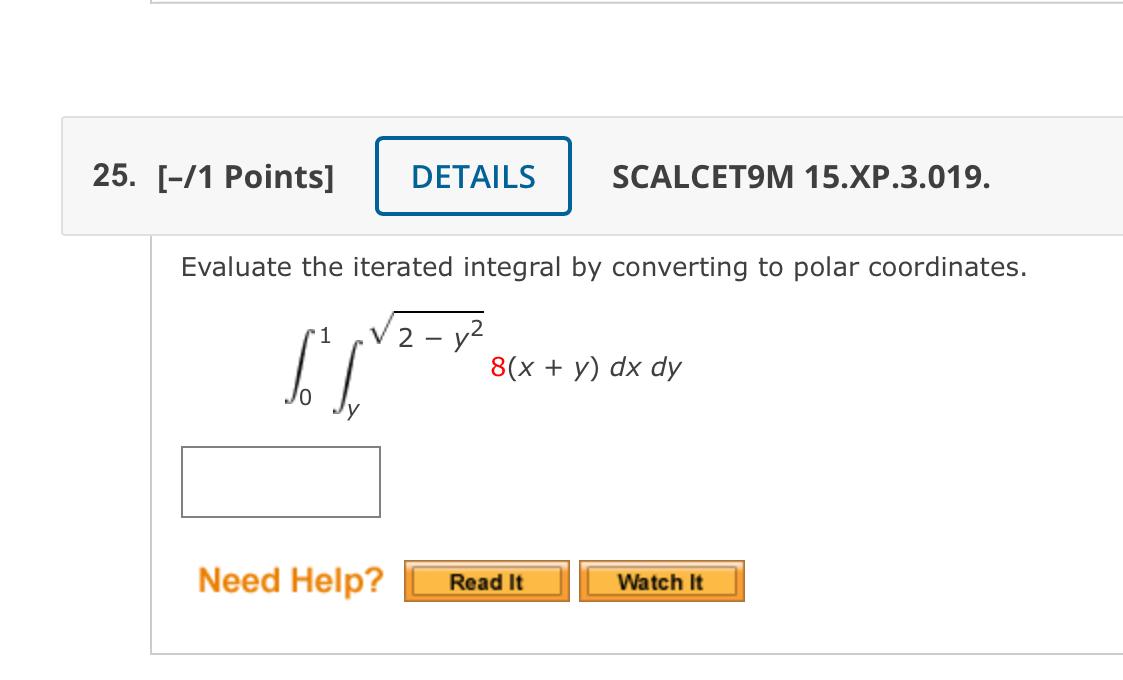The image size is (1123, 680).
Task: Click the top divider line above question 25
Action: [600, 8]
